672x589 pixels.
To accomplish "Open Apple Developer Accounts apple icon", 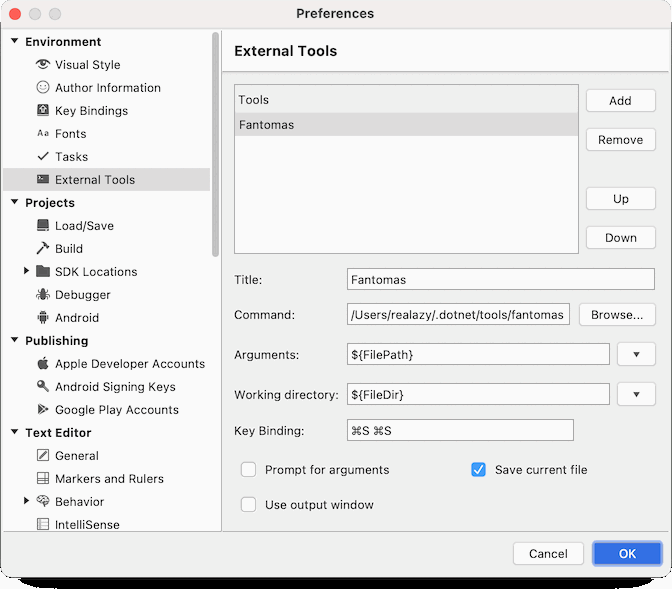I will [43, 364].
